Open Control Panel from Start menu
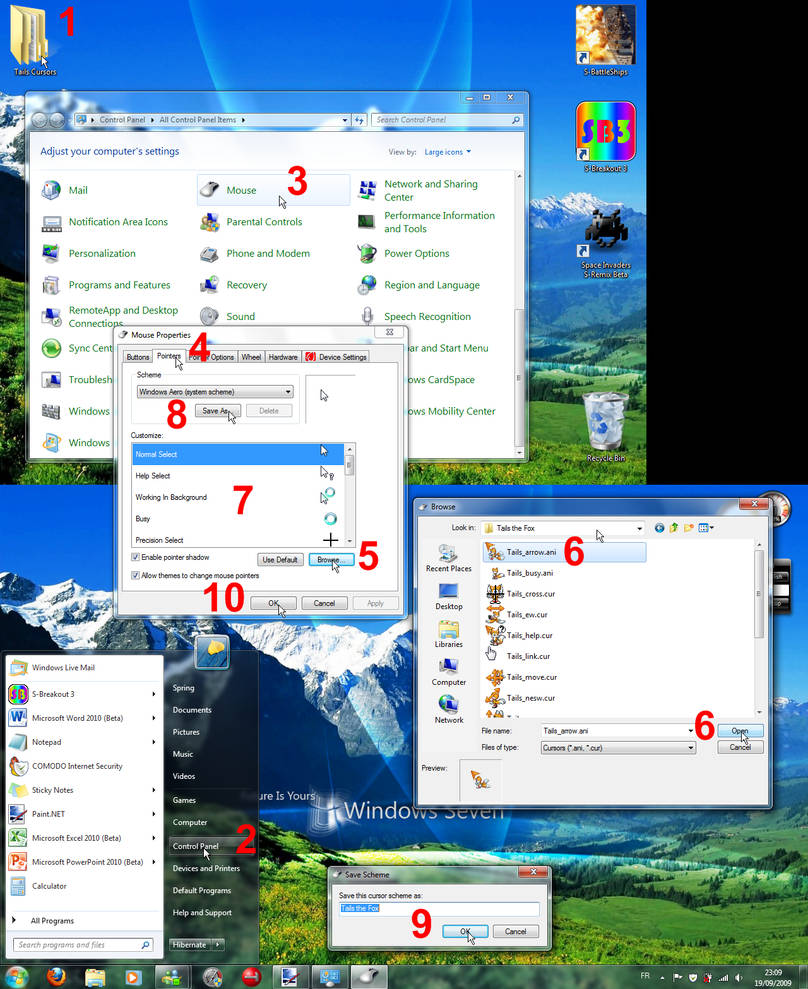Image resolution: width=808 pixels, height=989 pixels. click(x=196, y=846)
